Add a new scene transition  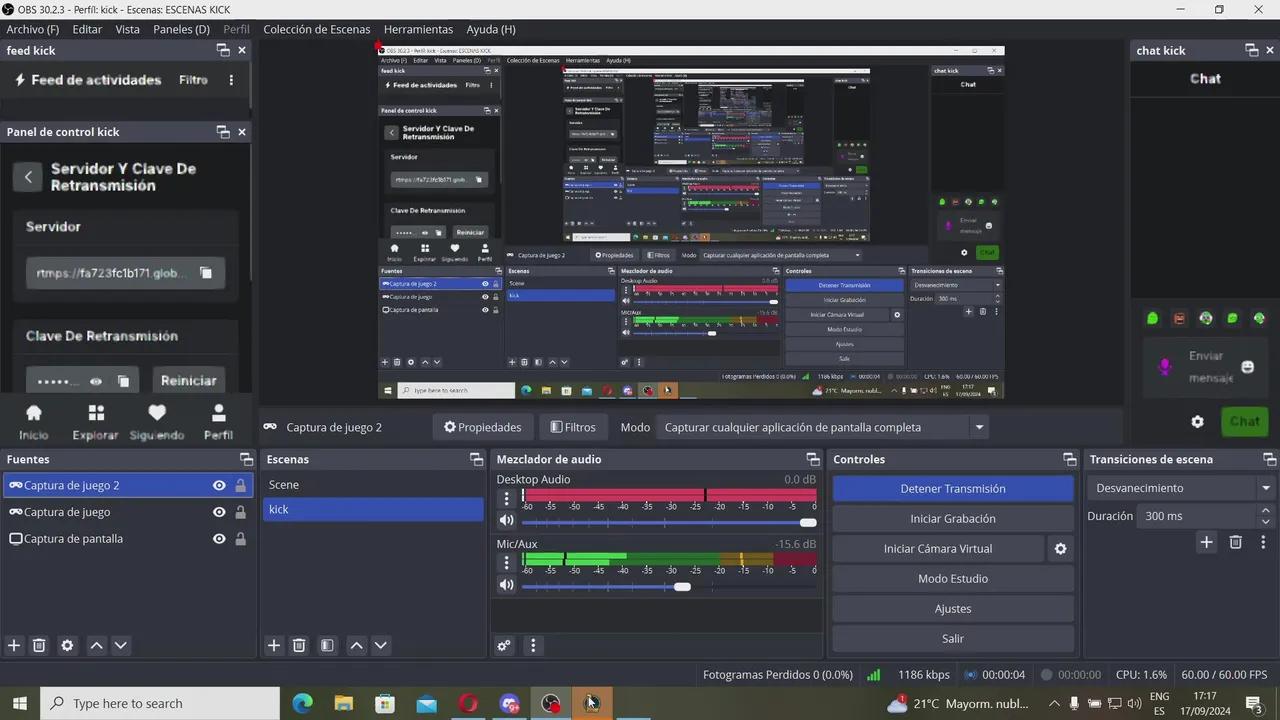pos(1206,541)
